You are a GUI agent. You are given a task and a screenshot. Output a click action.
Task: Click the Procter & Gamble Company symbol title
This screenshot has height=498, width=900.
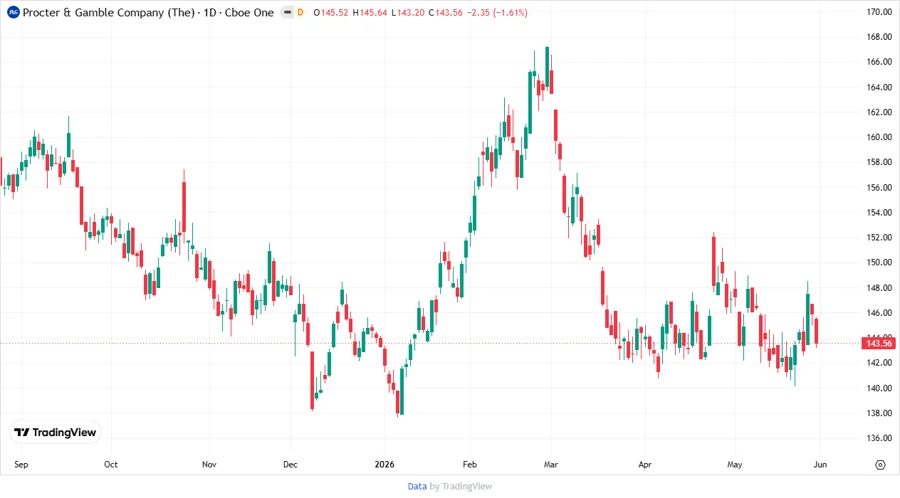108,12
